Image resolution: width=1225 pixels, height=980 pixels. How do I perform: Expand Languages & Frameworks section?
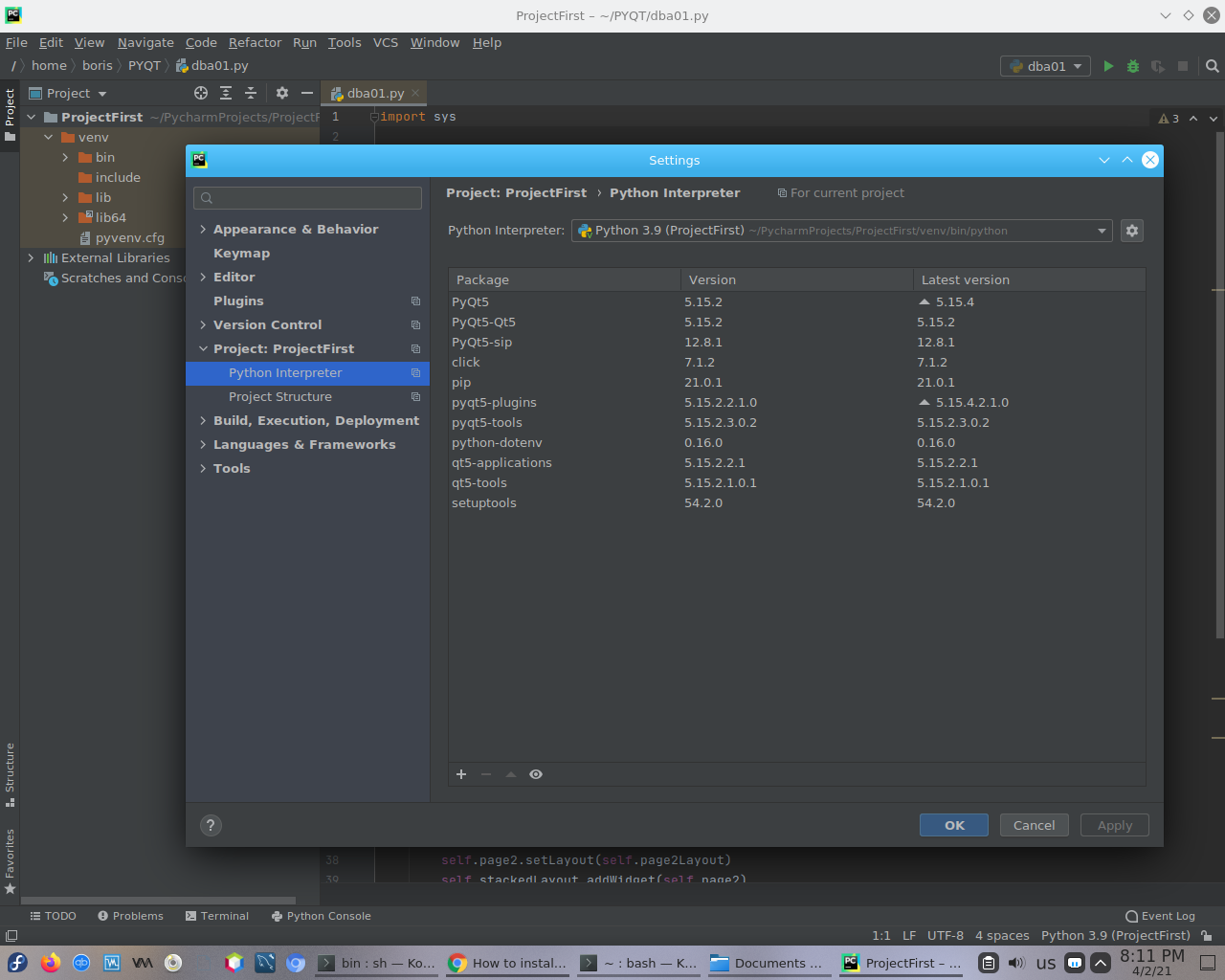coord(203,445)
